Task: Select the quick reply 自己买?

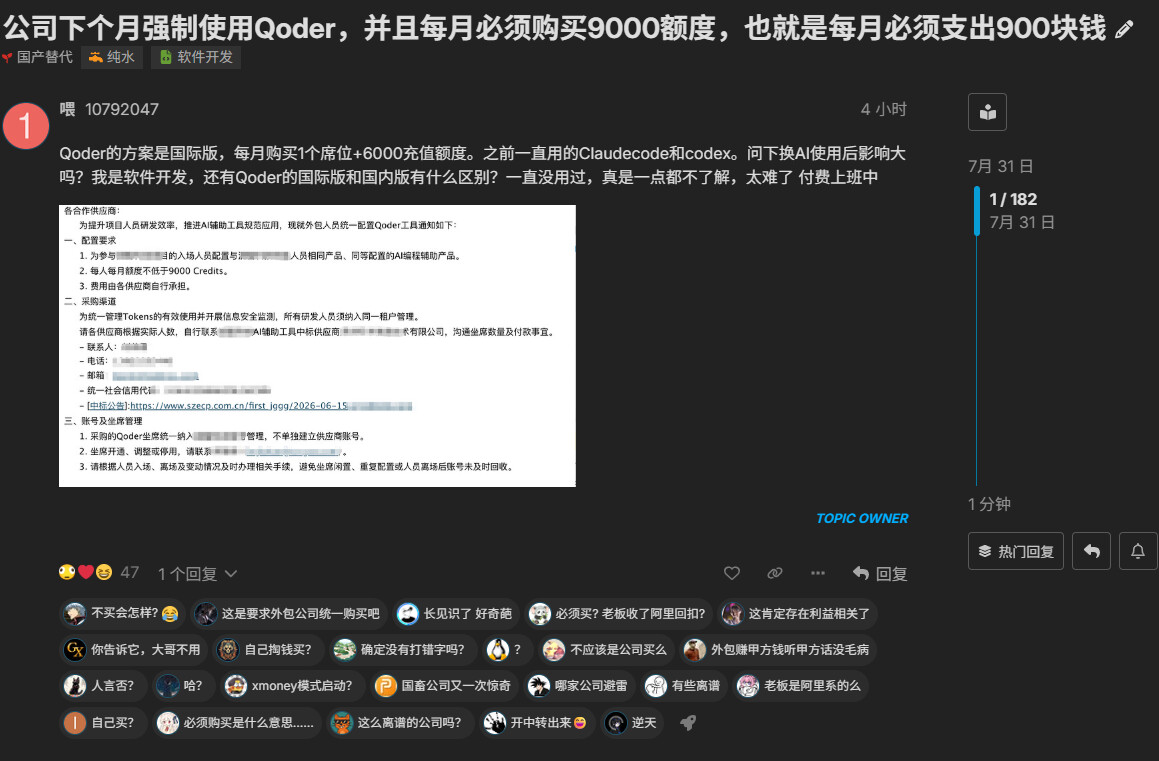Action: [x=103, y=723]
